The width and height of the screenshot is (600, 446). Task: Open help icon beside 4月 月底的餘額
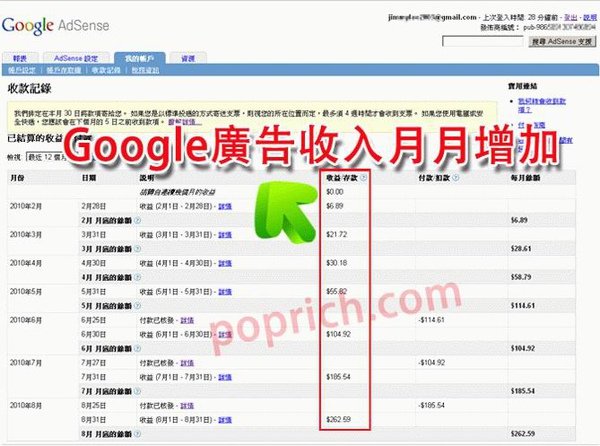(x=137, y=277)
